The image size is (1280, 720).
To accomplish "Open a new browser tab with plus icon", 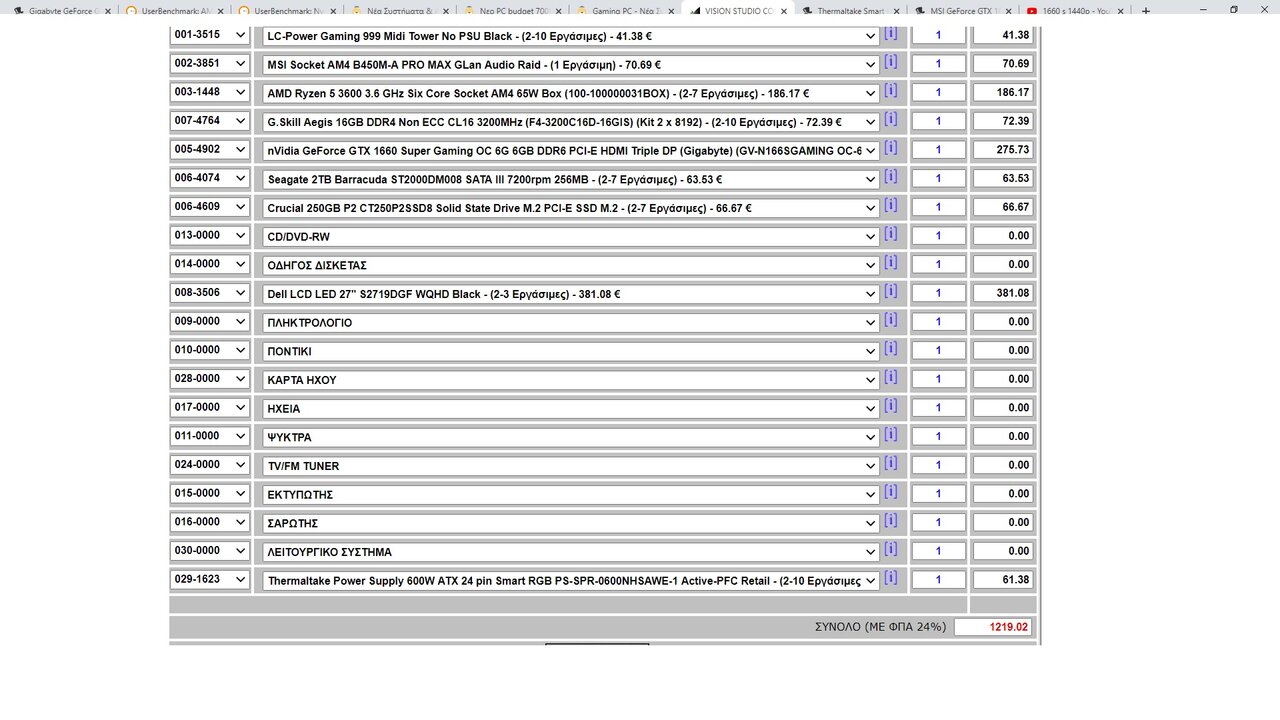I will click(x=1145, y=10).
